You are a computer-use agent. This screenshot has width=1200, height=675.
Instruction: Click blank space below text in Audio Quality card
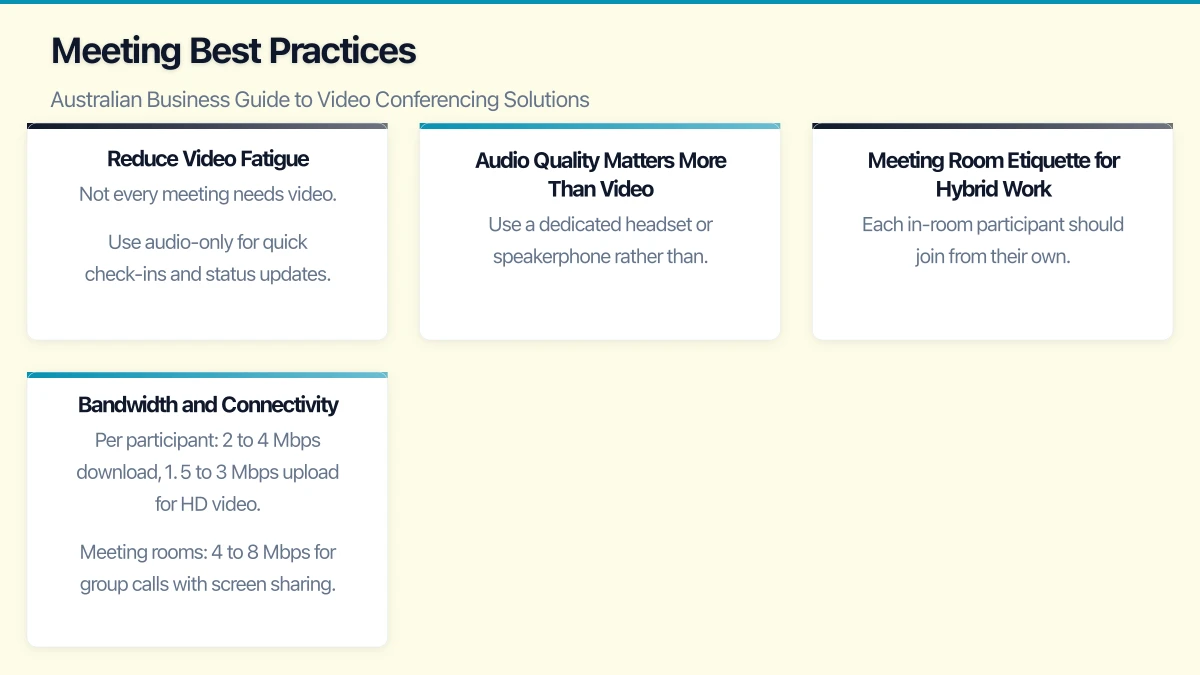(x=600, y=305)
